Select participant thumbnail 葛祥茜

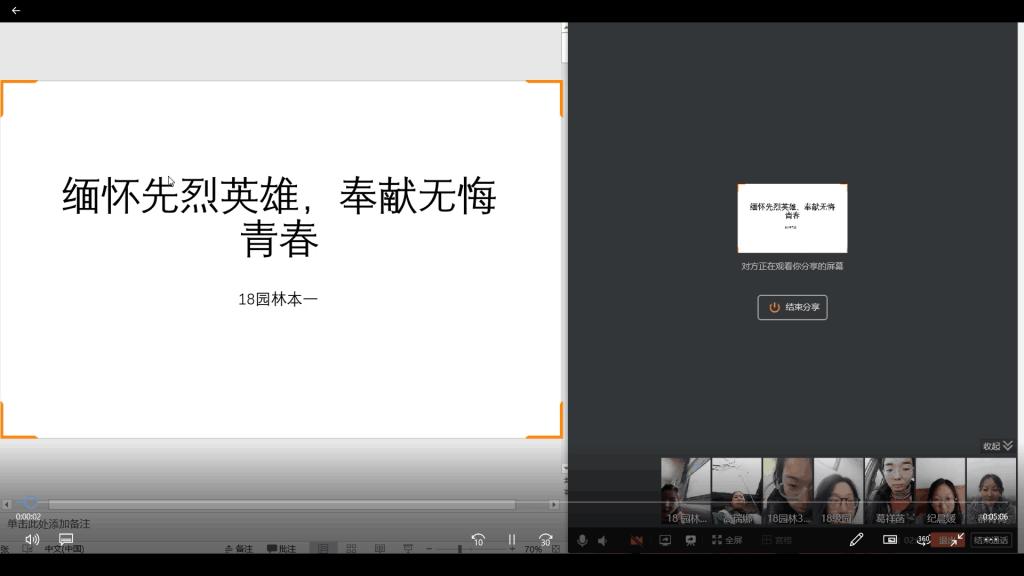point(889,490)
